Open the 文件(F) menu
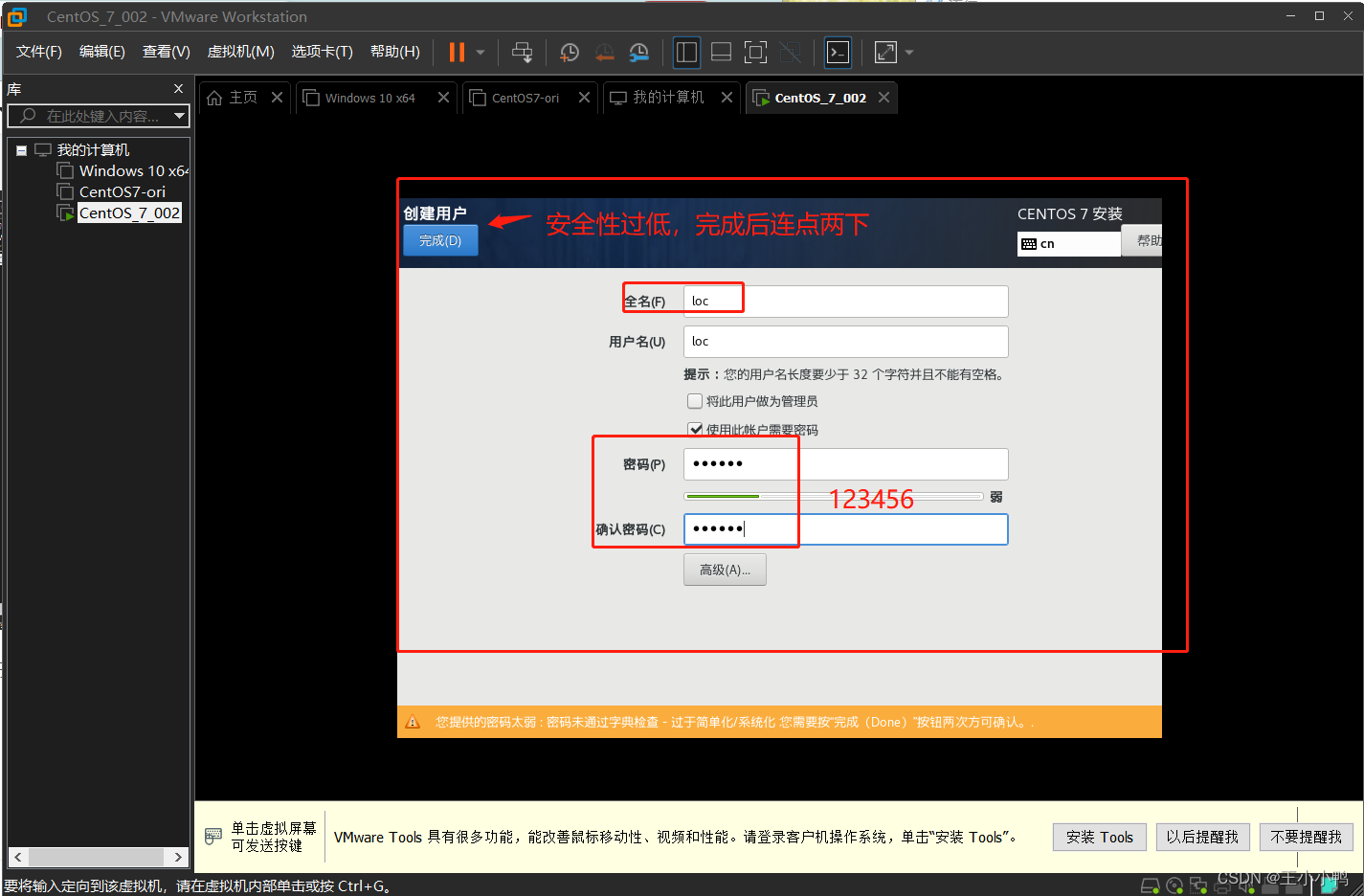This screenshot has width=1364, height=896. click(x=38, y=52)
